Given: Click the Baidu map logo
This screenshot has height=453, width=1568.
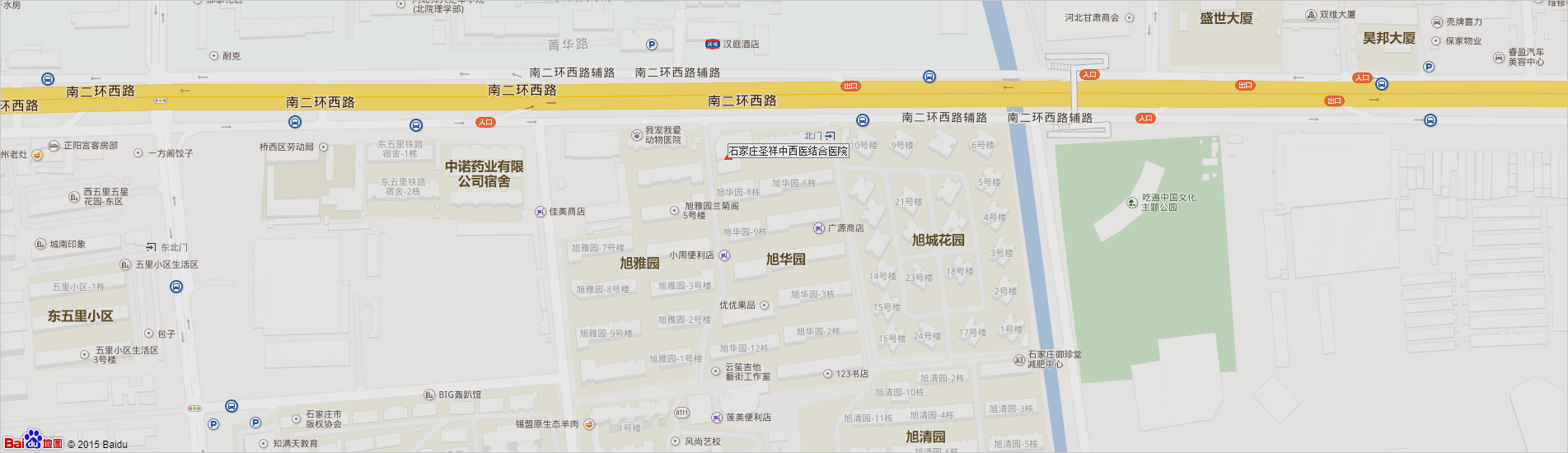Looking at the screenshot, I should point(33,441).
